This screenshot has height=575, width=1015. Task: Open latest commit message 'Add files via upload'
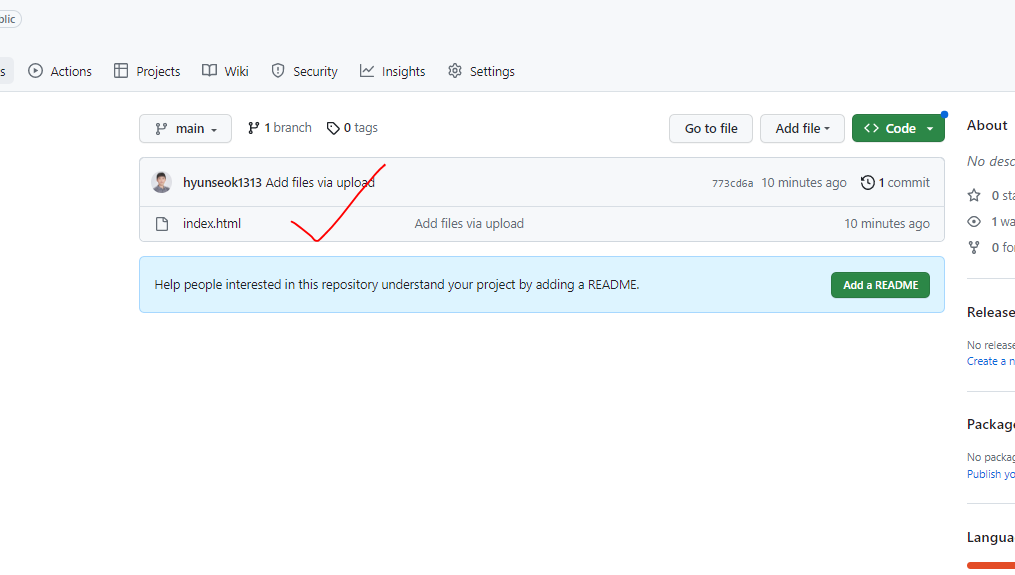coord(320,183)
